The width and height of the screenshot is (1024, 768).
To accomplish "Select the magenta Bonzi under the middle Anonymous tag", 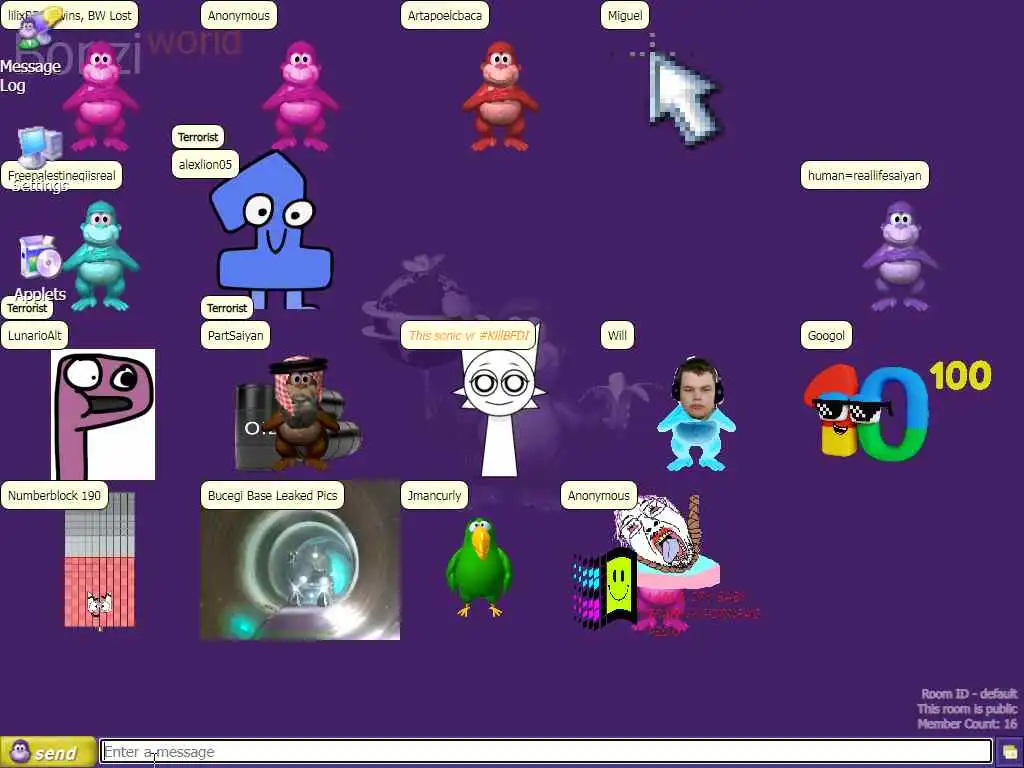I will point(300,95).
